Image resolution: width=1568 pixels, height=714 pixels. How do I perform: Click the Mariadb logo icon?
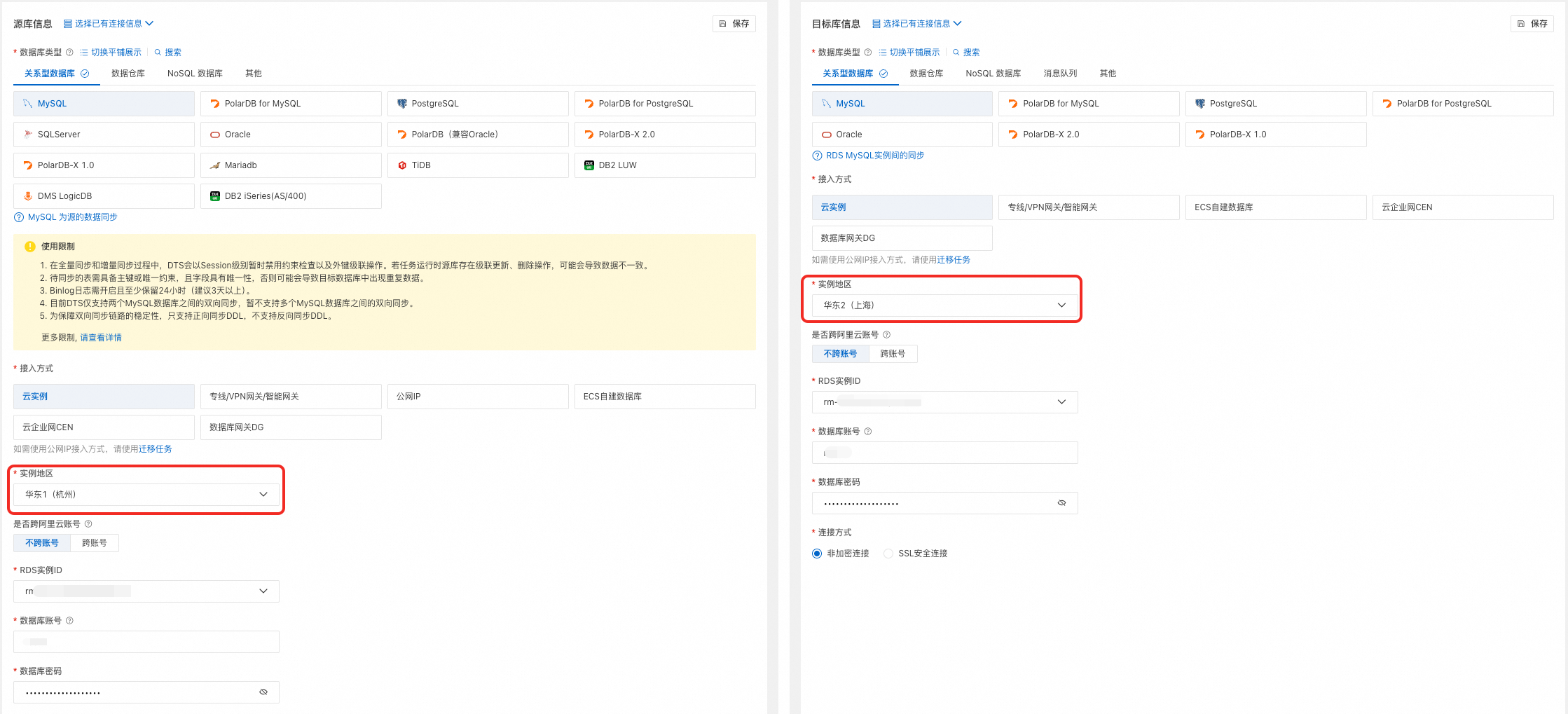click(x=215, y=165)
